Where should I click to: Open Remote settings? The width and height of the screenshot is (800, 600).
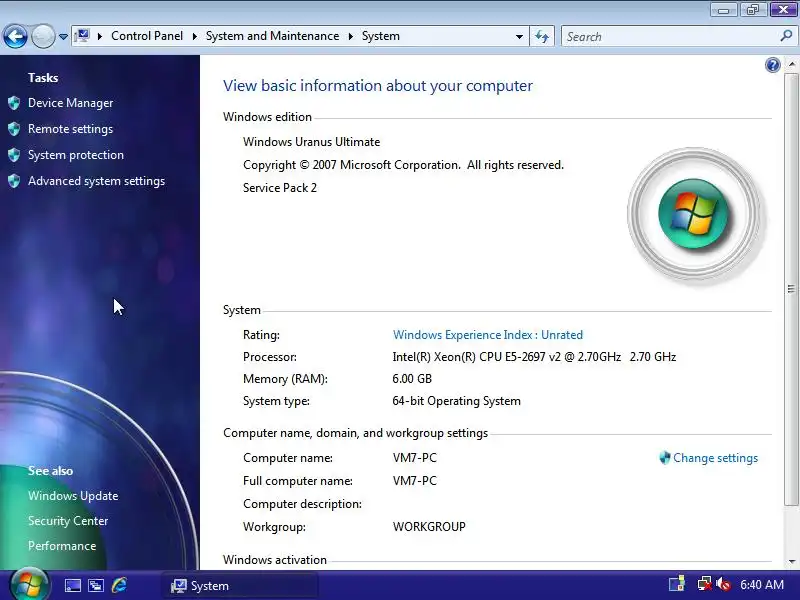tap(70, 129)
